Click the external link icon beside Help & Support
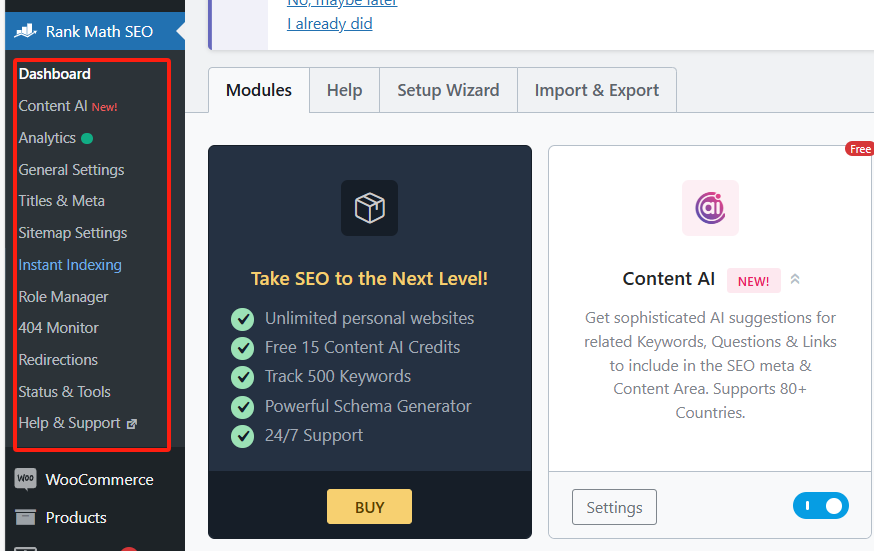 [x=132, y=424]
